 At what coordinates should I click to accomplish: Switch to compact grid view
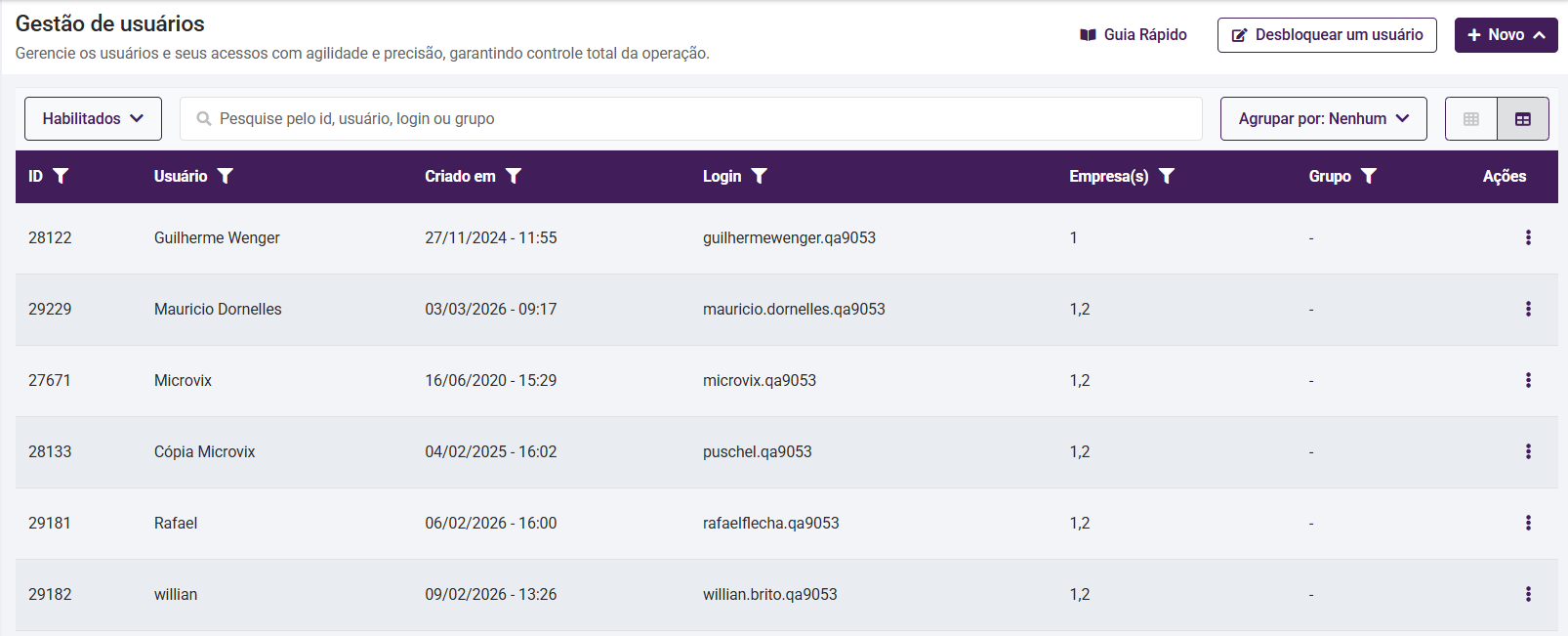(1471, 119)
